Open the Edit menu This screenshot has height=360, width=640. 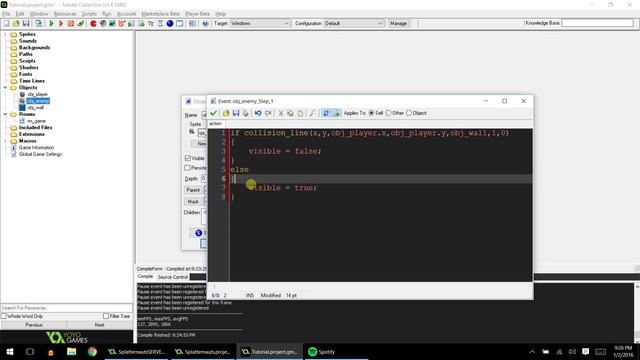click(x=20, y=13)
